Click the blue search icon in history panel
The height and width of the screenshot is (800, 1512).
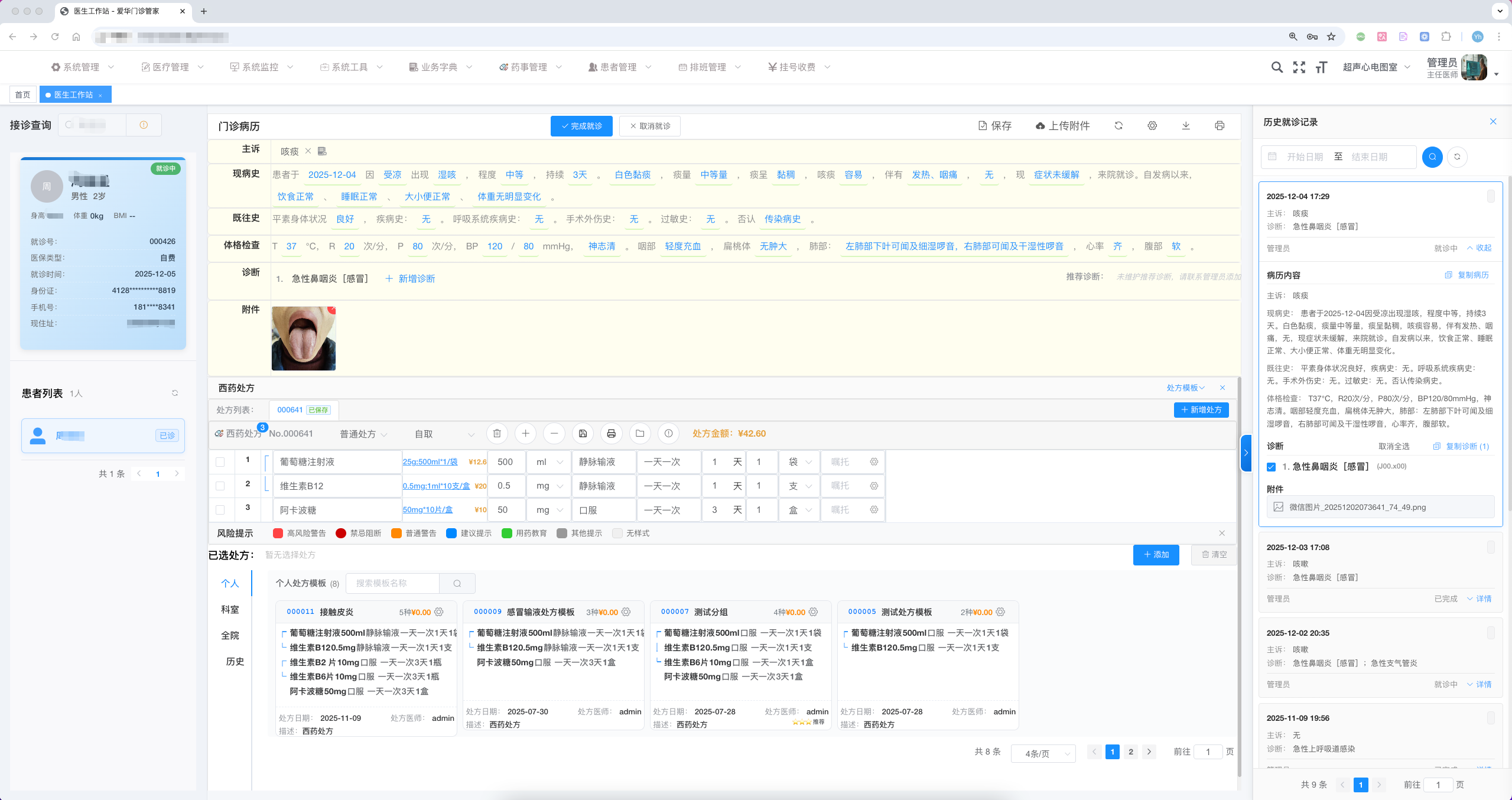[1432, 157]
